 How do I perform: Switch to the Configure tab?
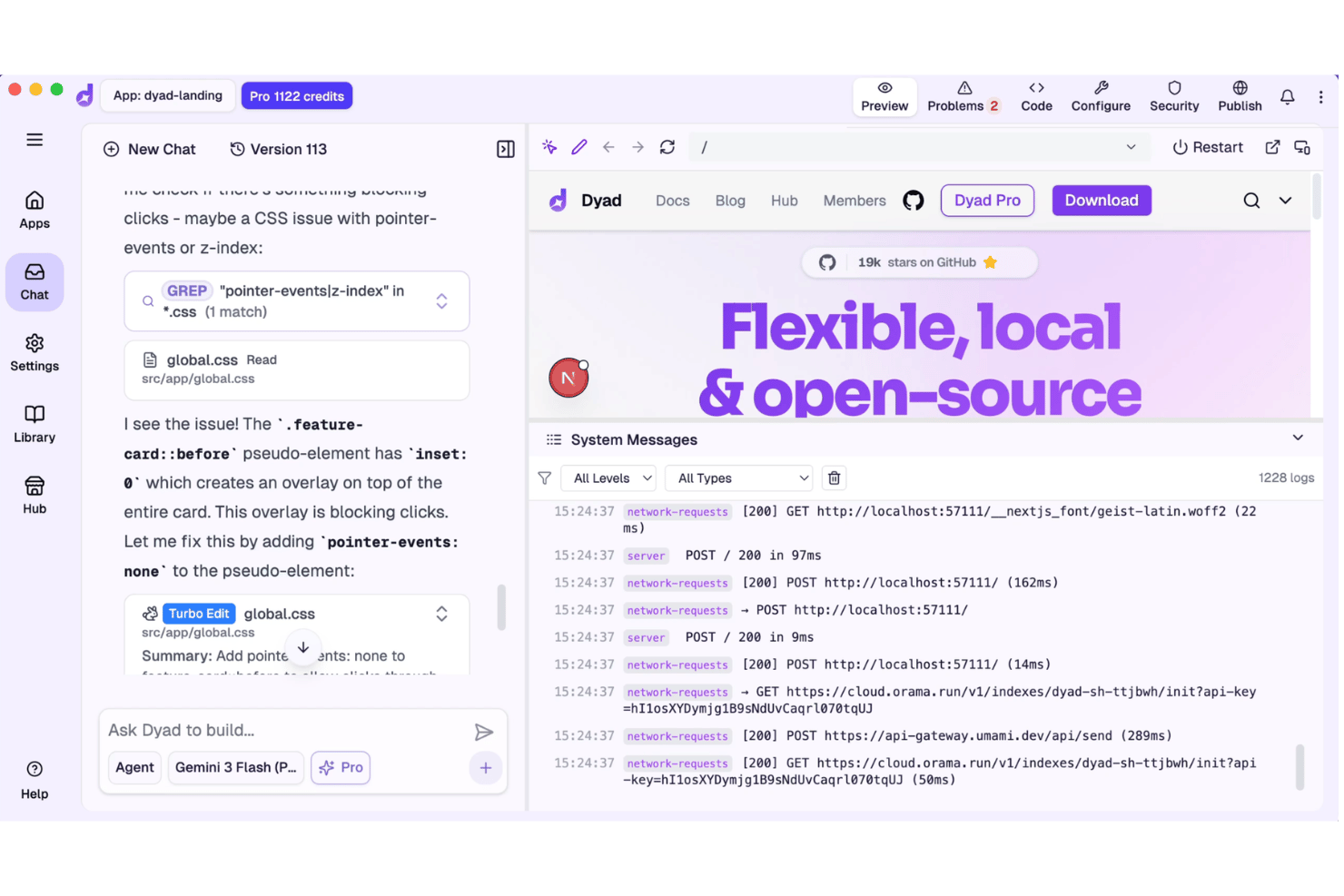(1101, 96)
